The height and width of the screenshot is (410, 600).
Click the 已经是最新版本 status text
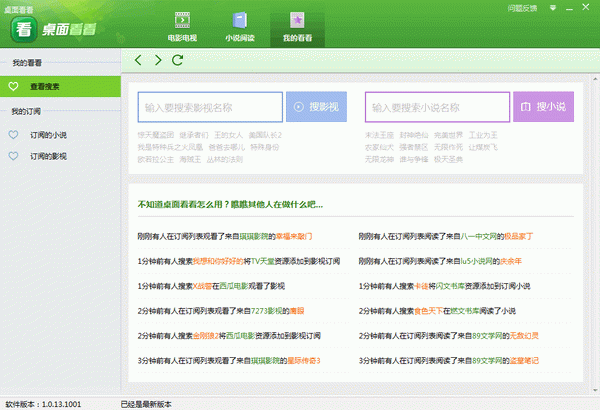coord(146,404)
